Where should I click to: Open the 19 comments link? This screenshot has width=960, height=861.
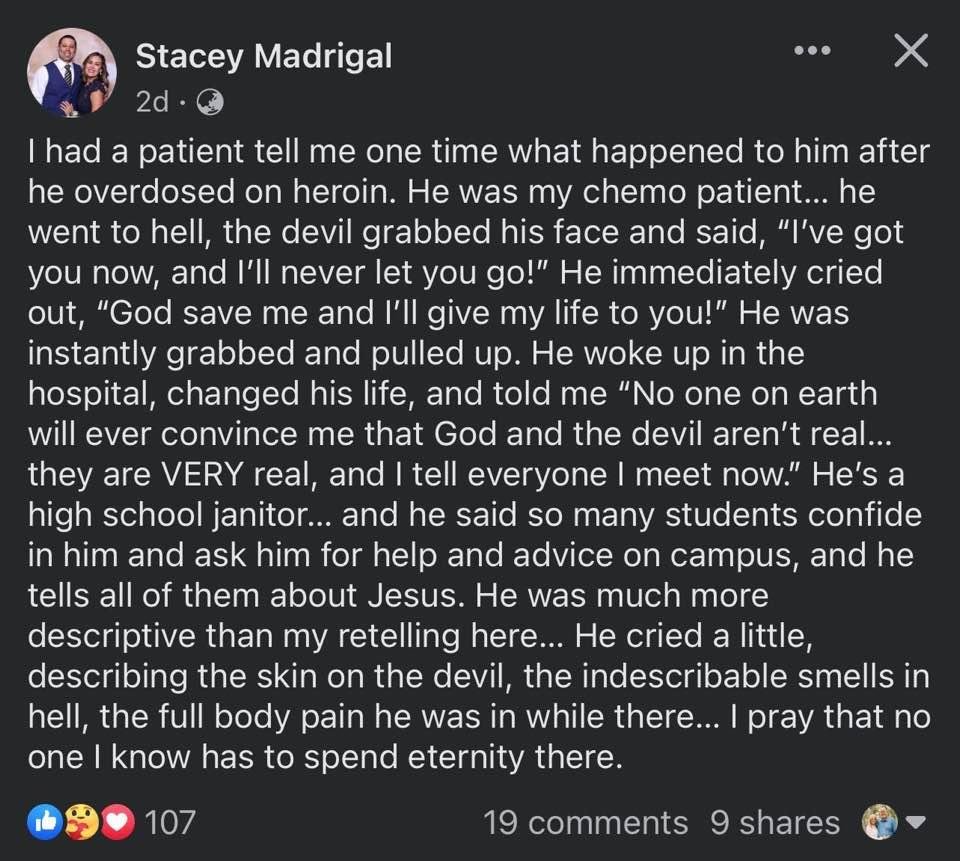(x=585, y=822)
